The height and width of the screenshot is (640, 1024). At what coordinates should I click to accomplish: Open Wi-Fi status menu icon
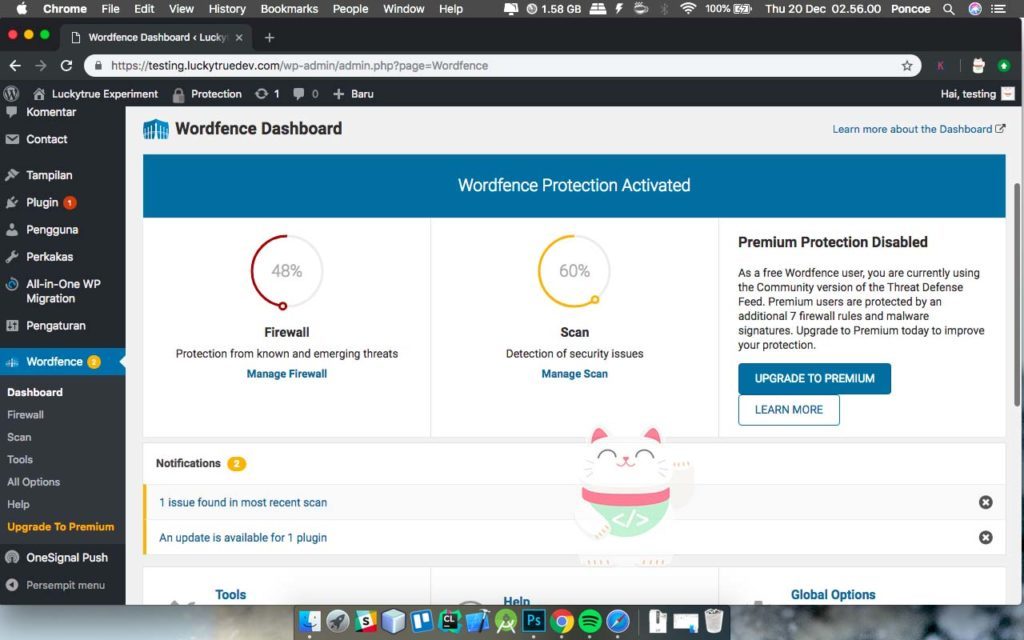pyautogui.click(x=688, y=8)
